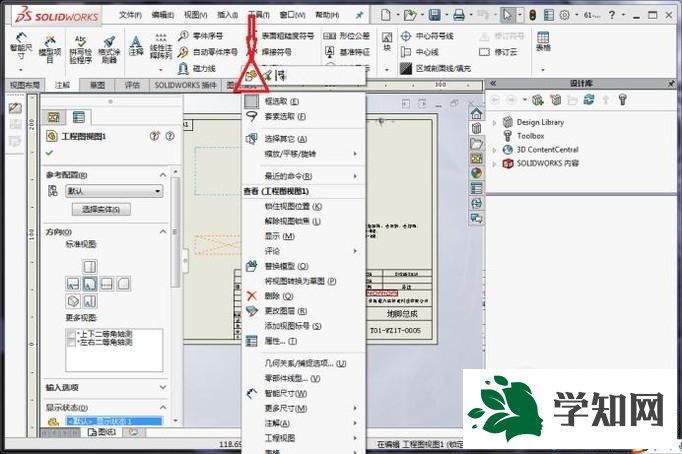
Task: Click the 形位公差 geometric tolerance tool
Action: point(347,36)
